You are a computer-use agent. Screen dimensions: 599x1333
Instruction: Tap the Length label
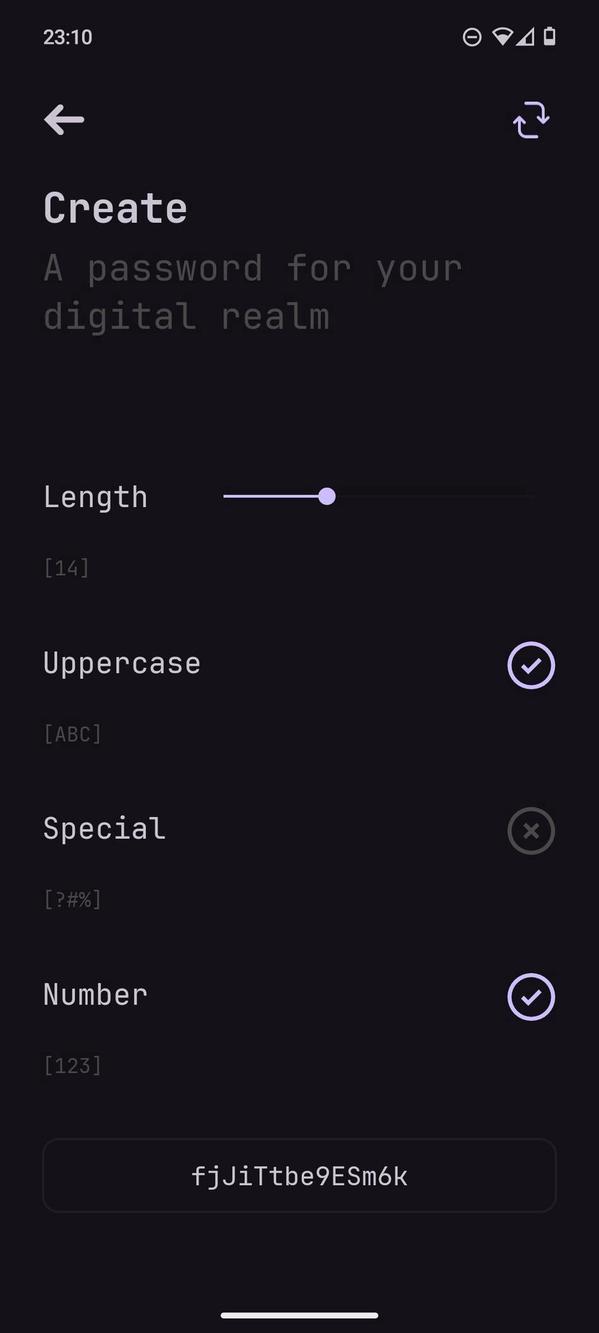(x=95, y=496)
